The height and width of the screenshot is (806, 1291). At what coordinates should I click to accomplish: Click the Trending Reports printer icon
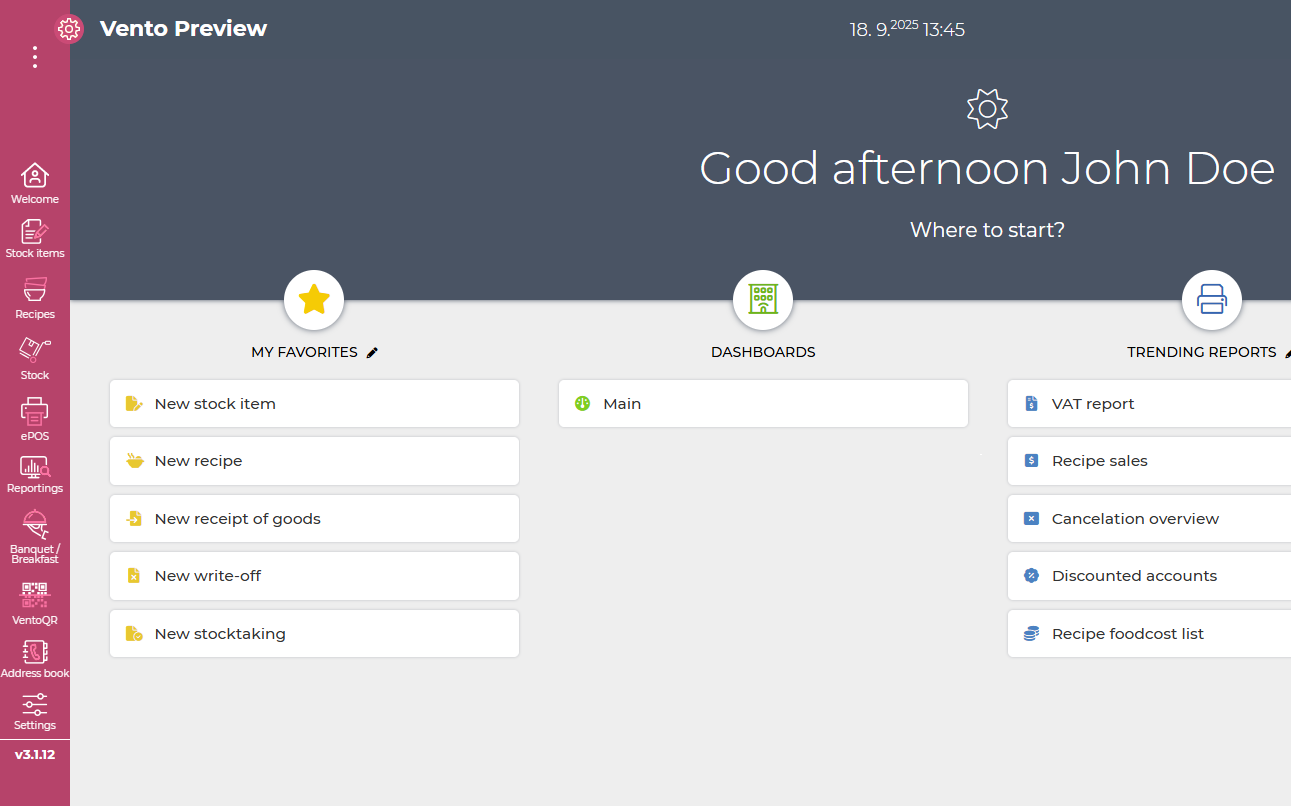(1212, 299)
